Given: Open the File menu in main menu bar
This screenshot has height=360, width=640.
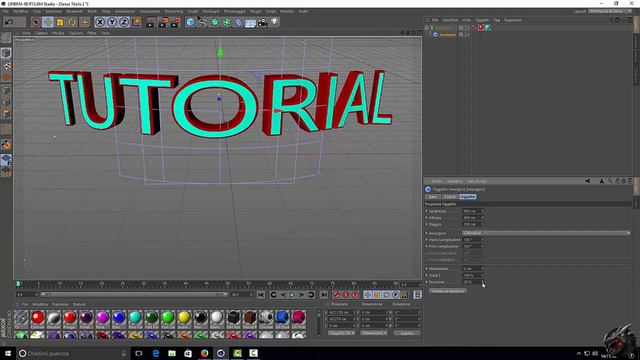Looking at the screenshot, I should (x=6, y=11).
